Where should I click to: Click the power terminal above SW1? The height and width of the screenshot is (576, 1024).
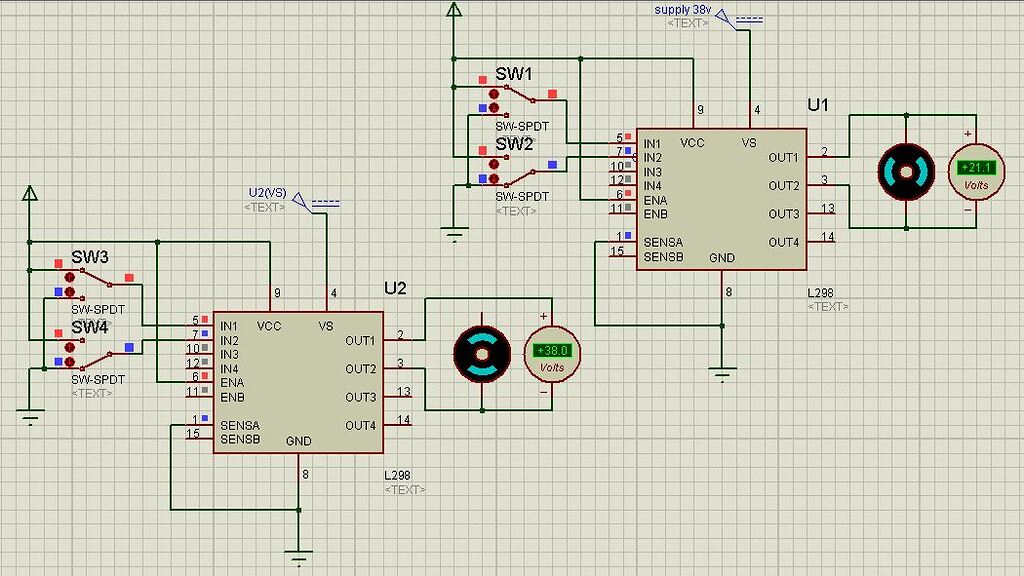point(455,12)
